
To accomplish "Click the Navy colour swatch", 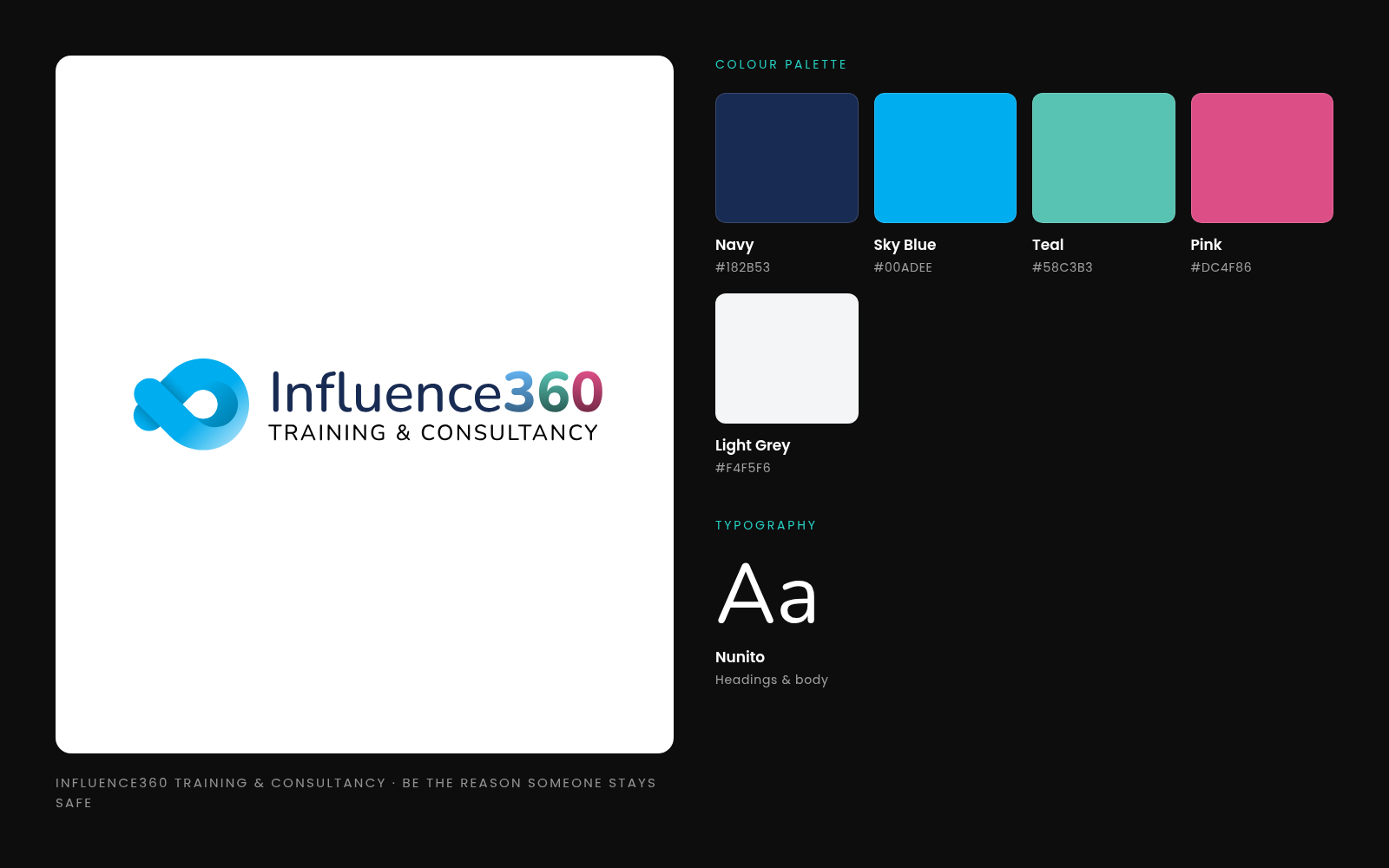I will pos(787,158).
